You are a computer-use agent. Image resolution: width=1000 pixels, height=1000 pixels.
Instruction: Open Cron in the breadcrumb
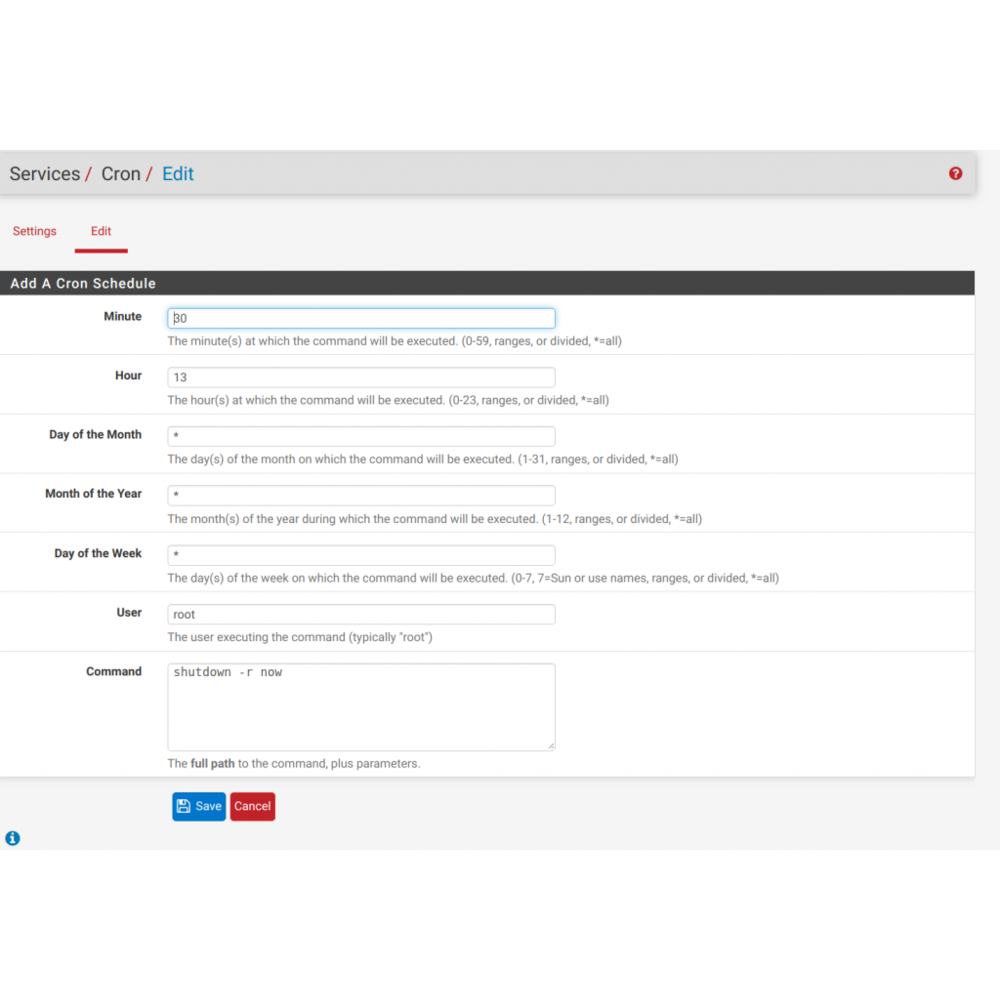point(121,174)
